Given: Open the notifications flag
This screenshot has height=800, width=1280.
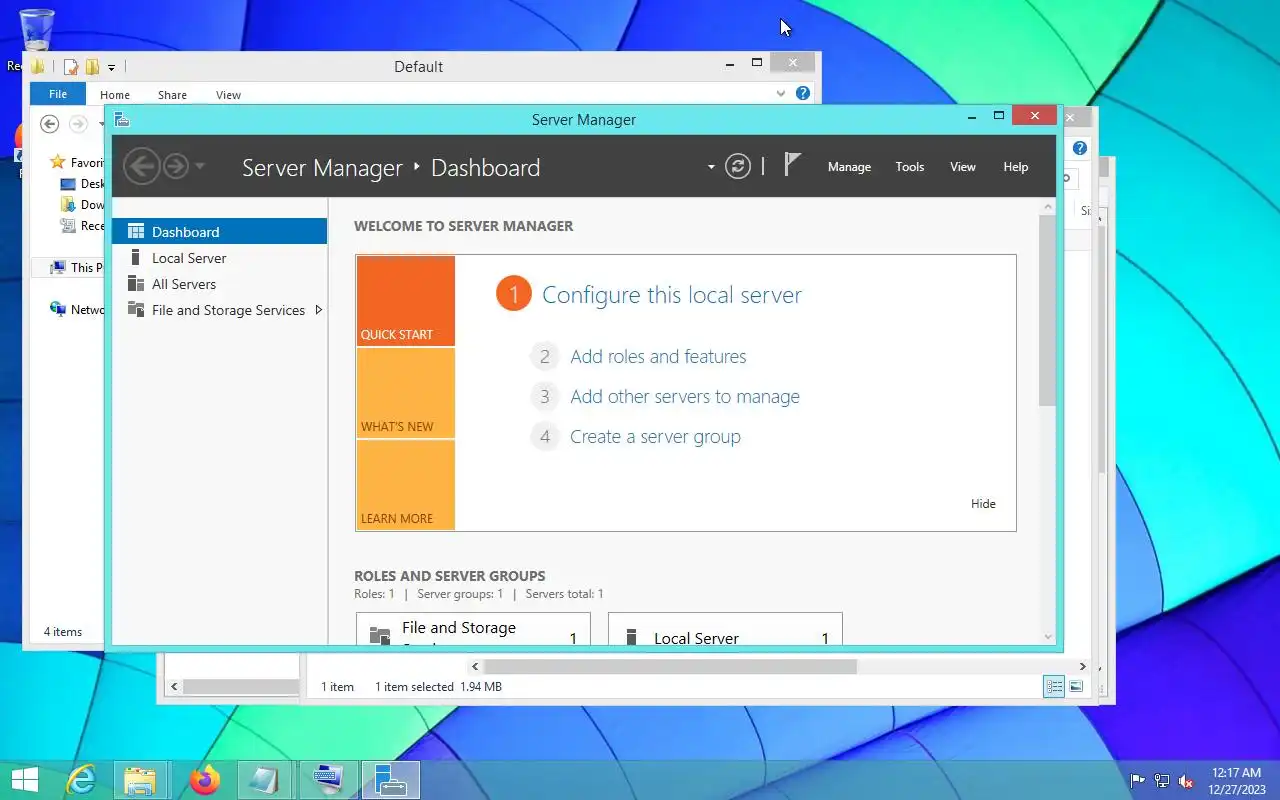Looking at the screenshot, I should pyautogui.click(x=792, y=164).
